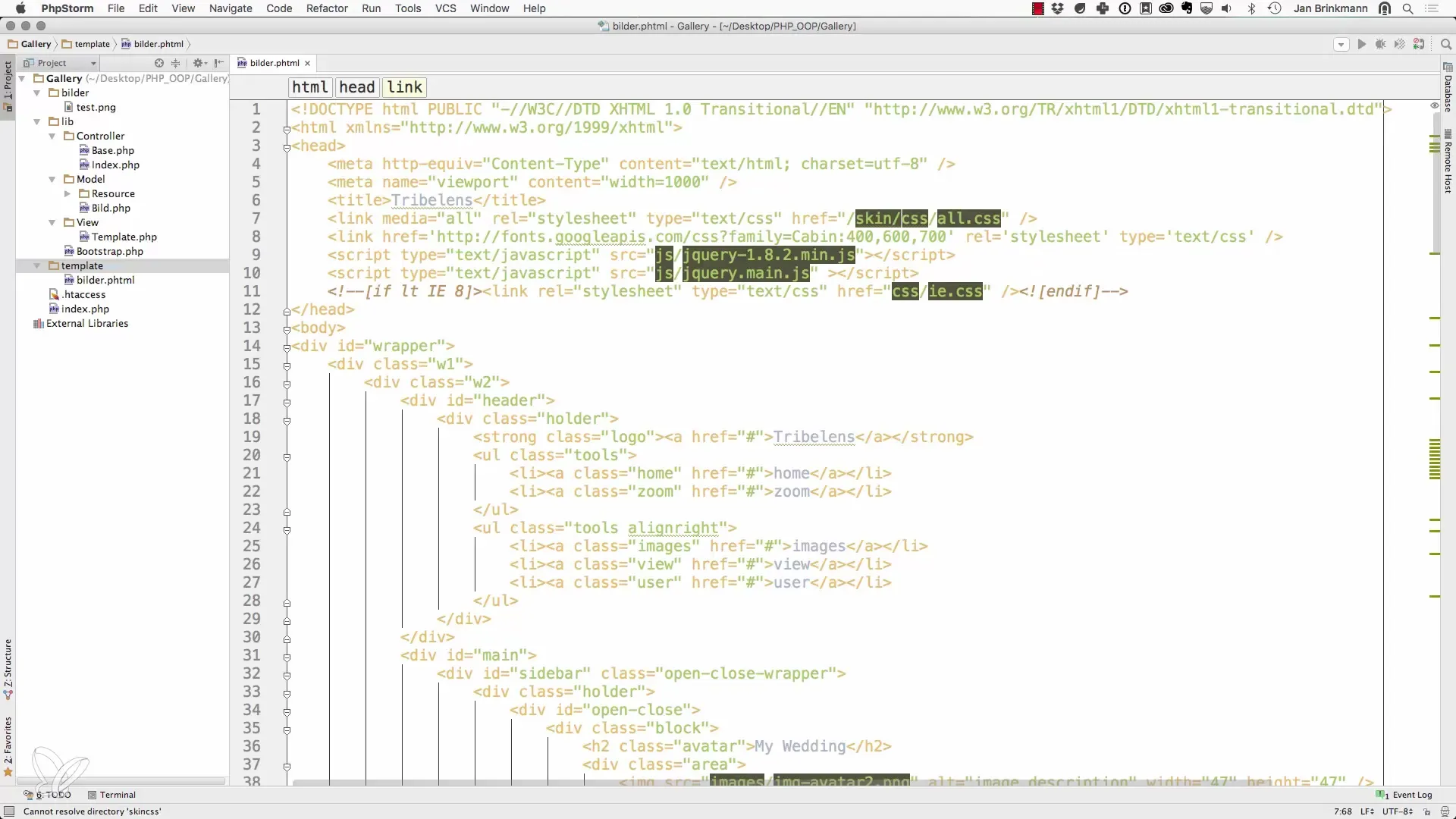Hide the Project tool window icon
This screenshot has height=819, width=1456.
pos(219,63)
